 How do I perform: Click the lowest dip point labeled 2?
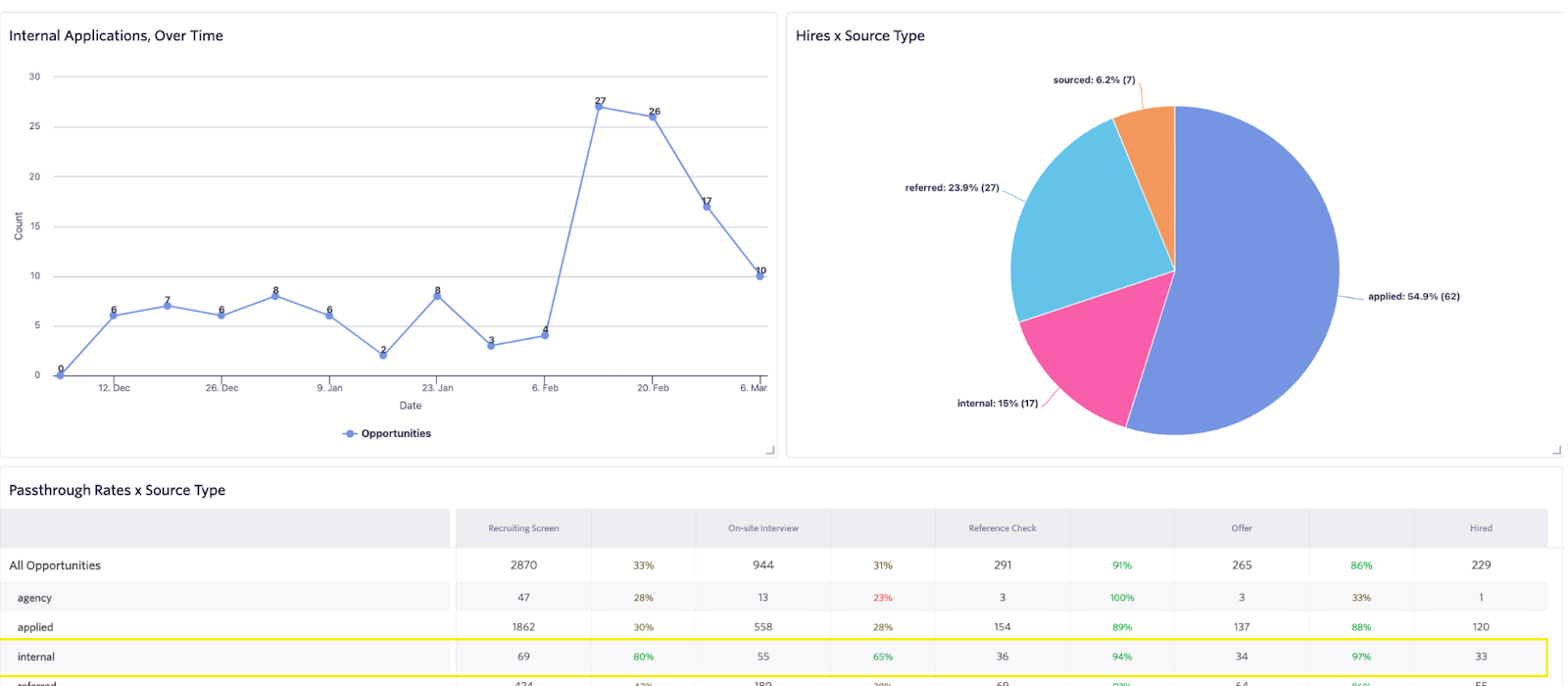pyautogui.click(x=383, y=355)
